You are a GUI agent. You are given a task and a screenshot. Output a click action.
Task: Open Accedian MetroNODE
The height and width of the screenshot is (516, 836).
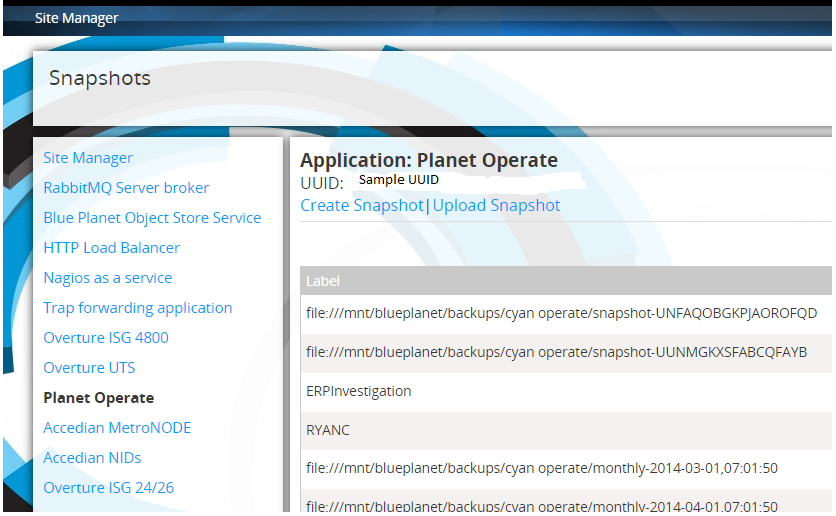pyautogui.click(x=117, y=428)
